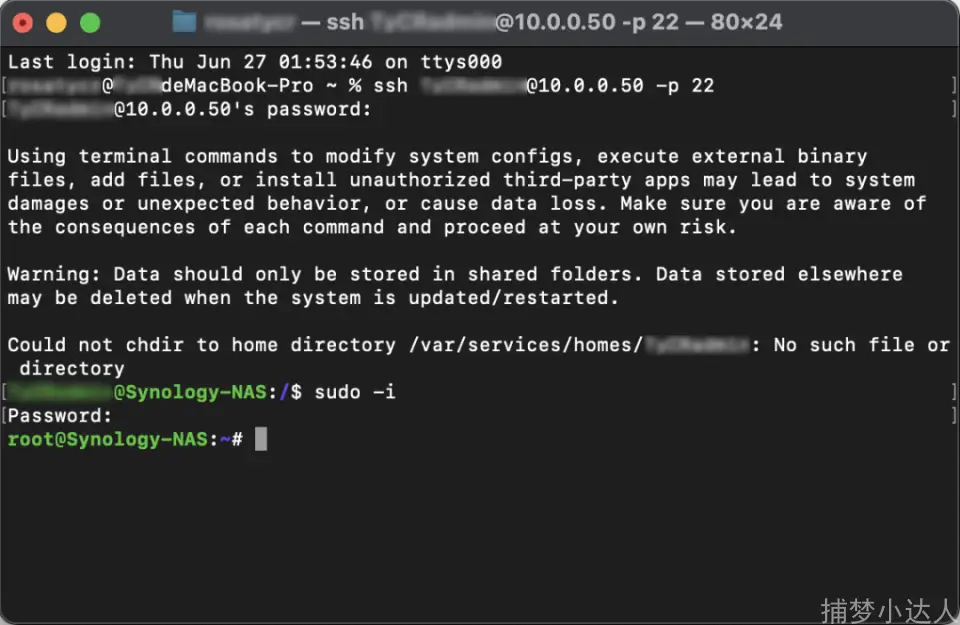The image size is (960, 625).
Task: Click the block cursor after root prompt
Action: 261,439
